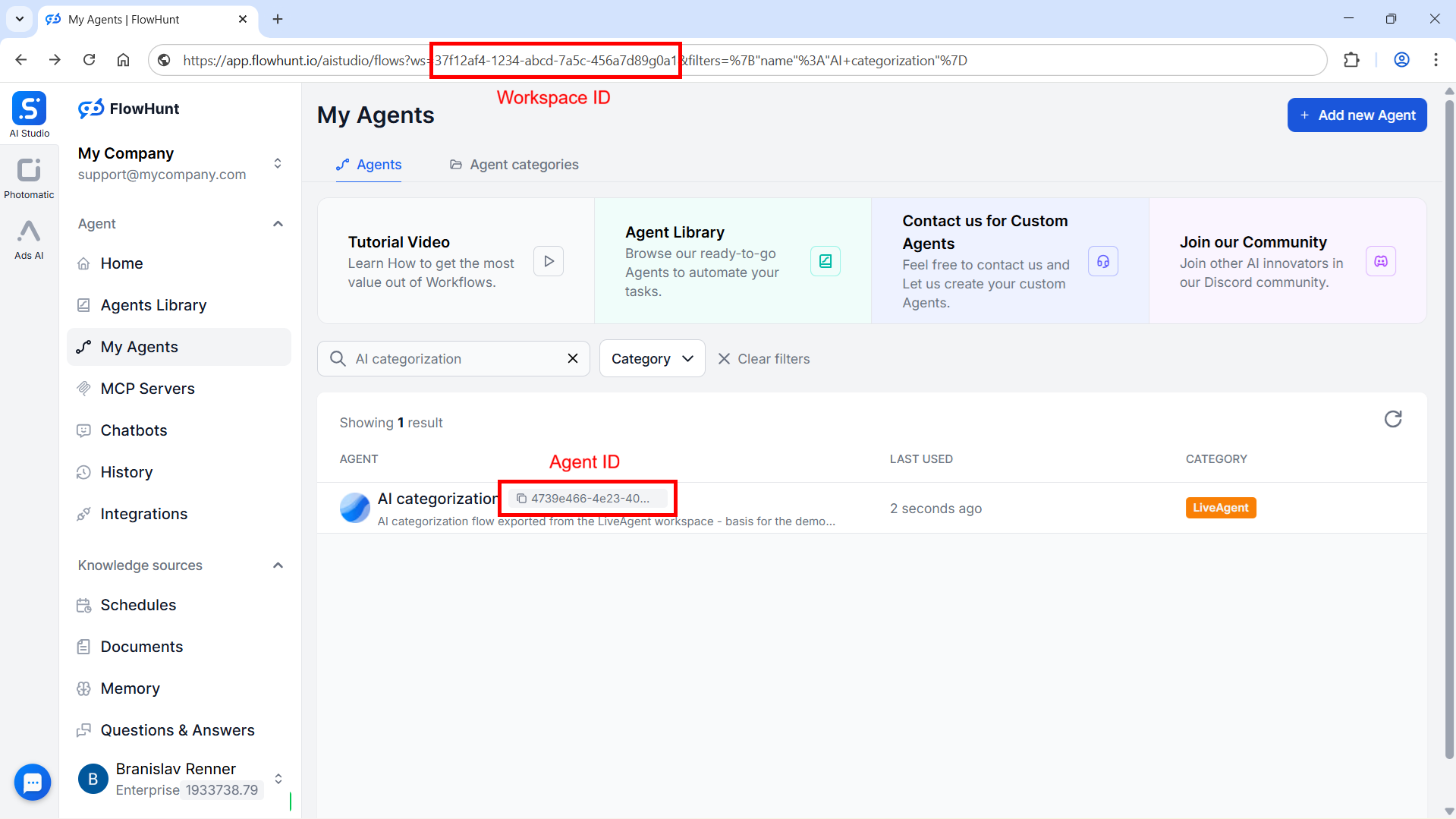Image resolution: width=1456 pixels, height=819 pixels.
Task: Click the Clear filters link
Action: coord(763,359)
